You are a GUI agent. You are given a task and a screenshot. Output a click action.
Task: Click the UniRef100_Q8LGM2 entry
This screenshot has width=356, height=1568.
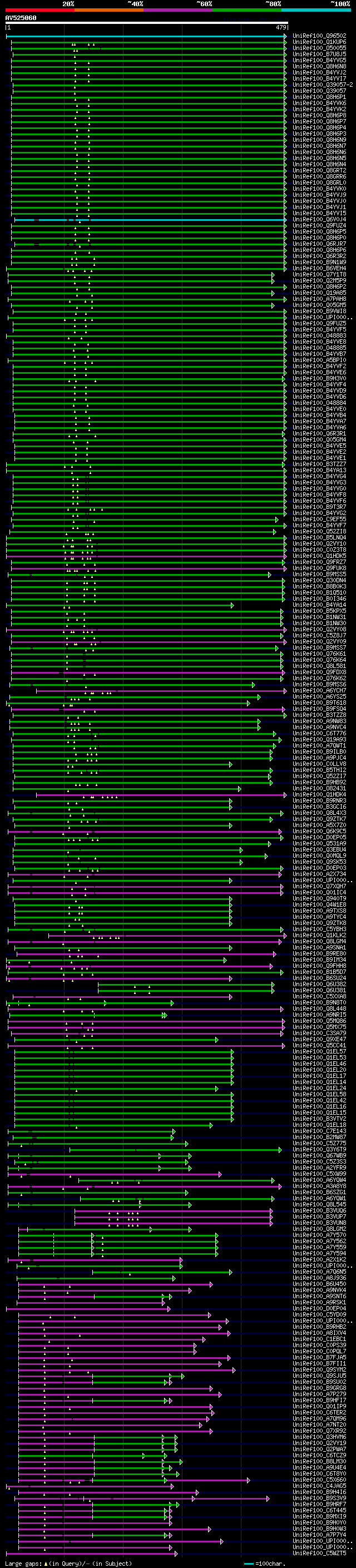[x=319, y=1229]
